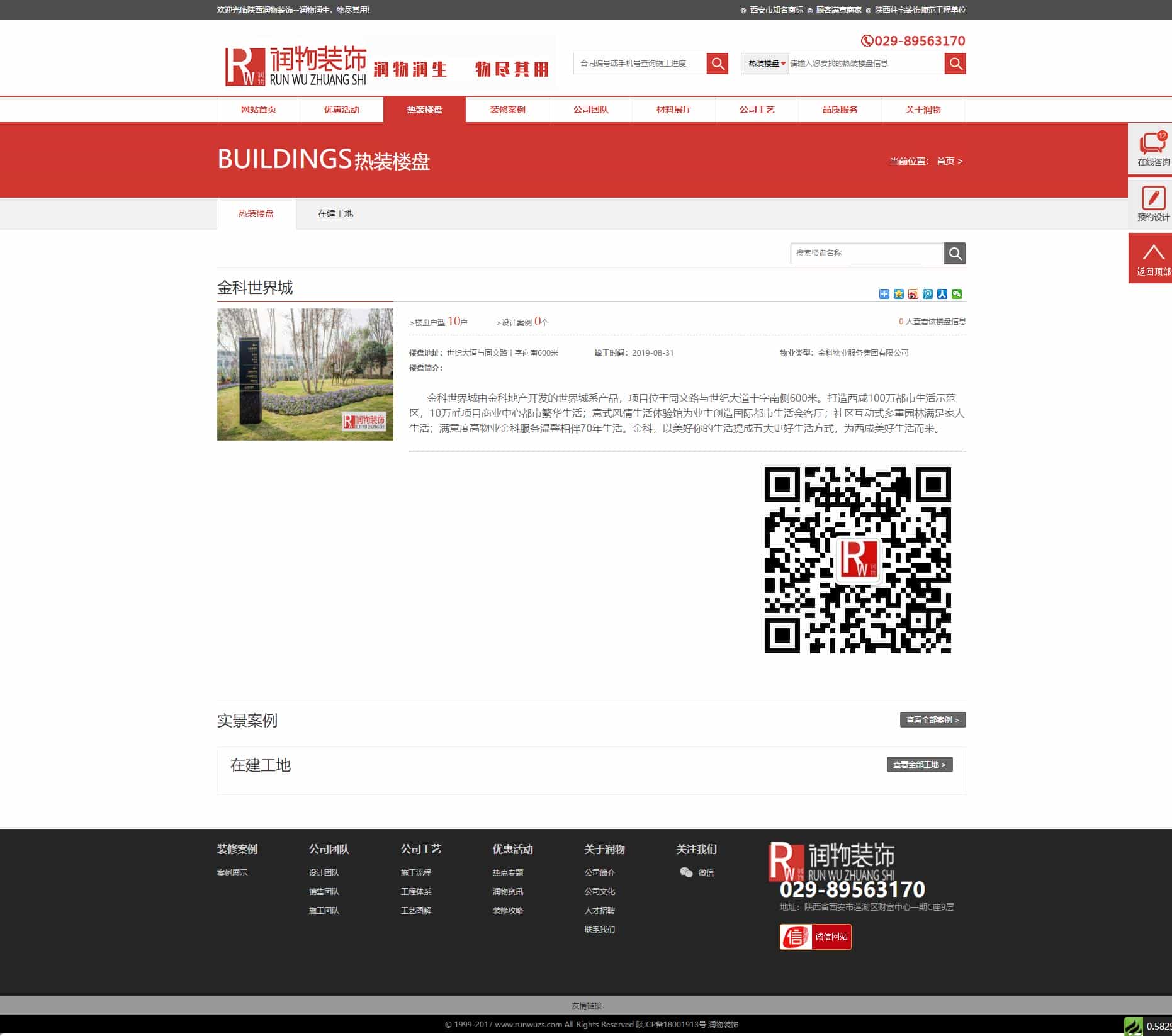Click the 金科世界城 building photo
Screen dimensions: 1172x1036
305,374
